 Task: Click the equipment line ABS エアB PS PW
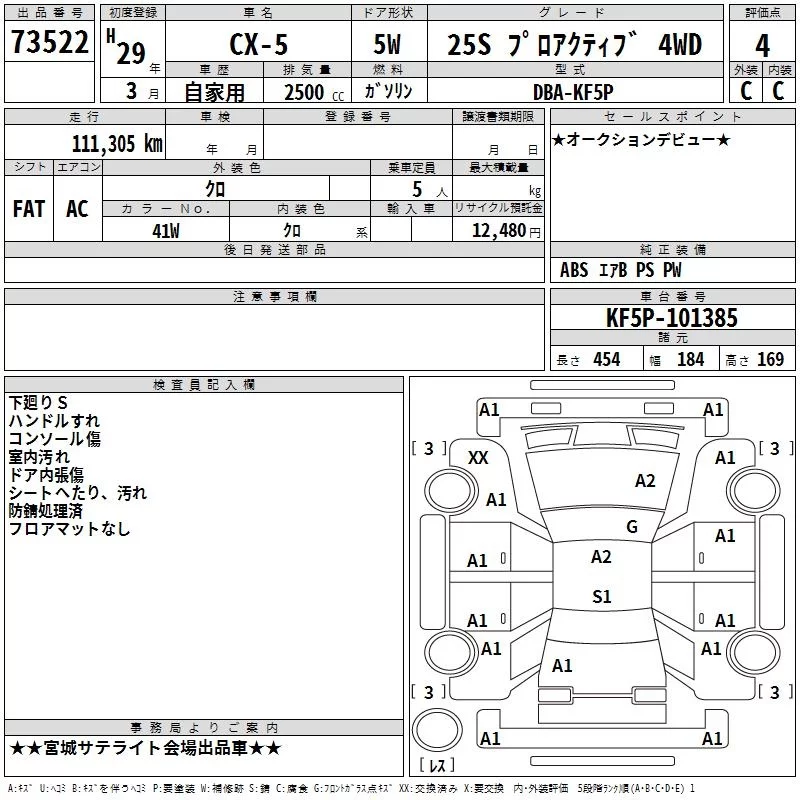(620, 270)
